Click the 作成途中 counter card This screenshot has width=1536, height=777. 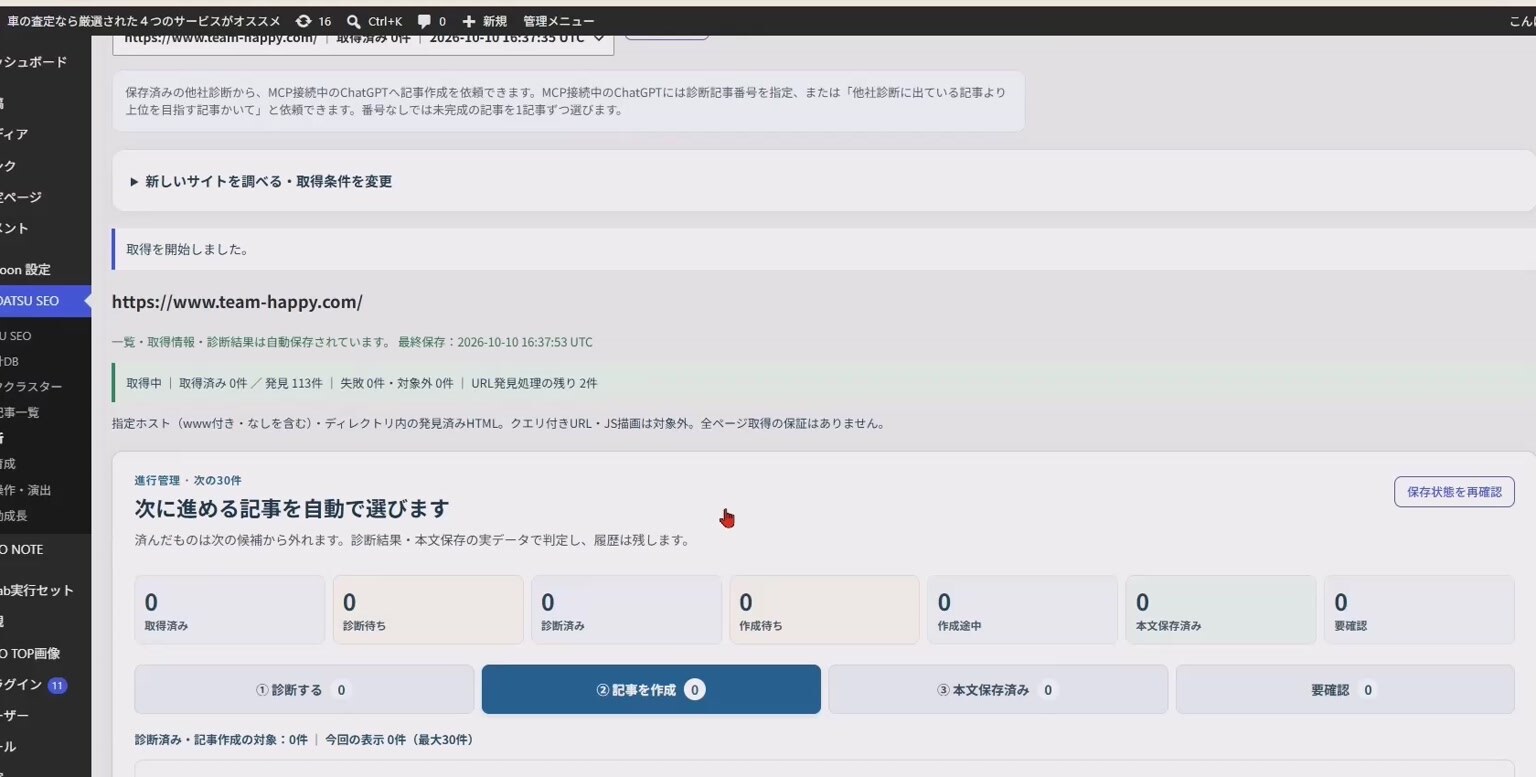click(1022, 610)
